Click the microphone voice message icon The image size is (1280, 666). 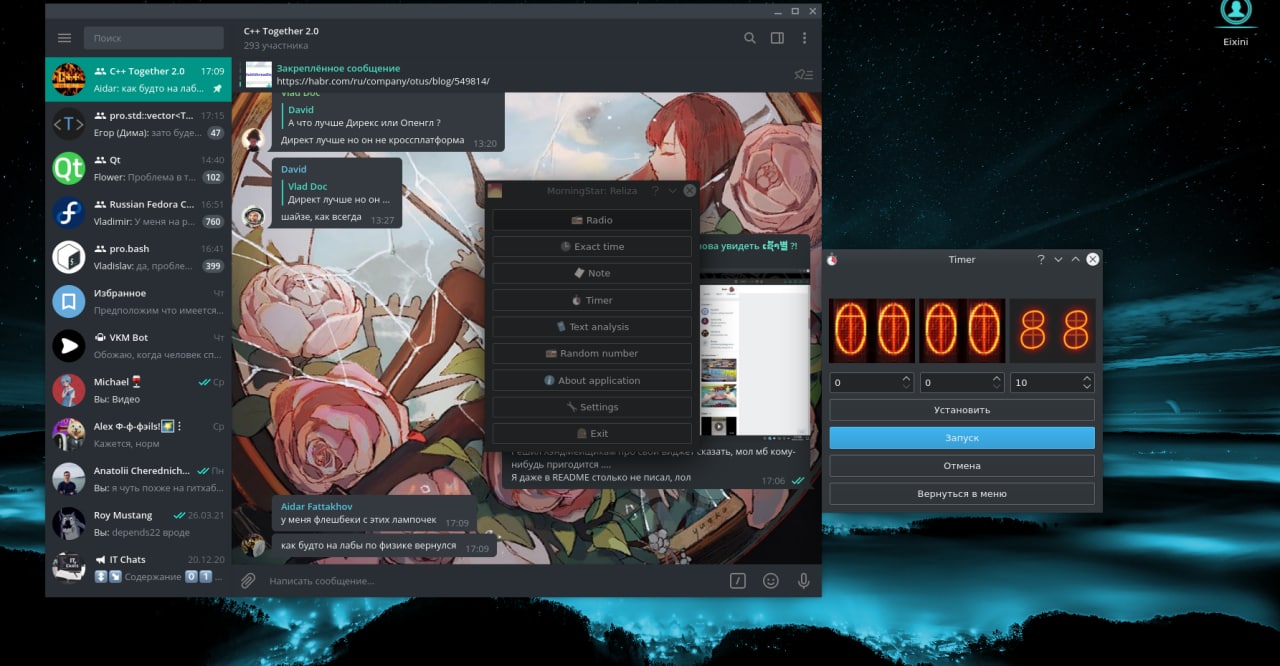803,580
